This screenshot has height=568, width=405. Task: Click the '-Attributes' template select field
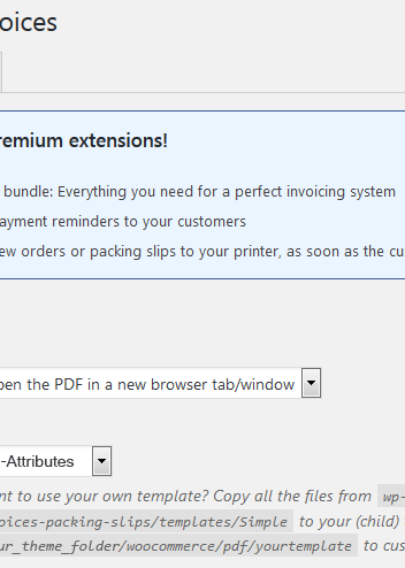click(x=55, y=461)
